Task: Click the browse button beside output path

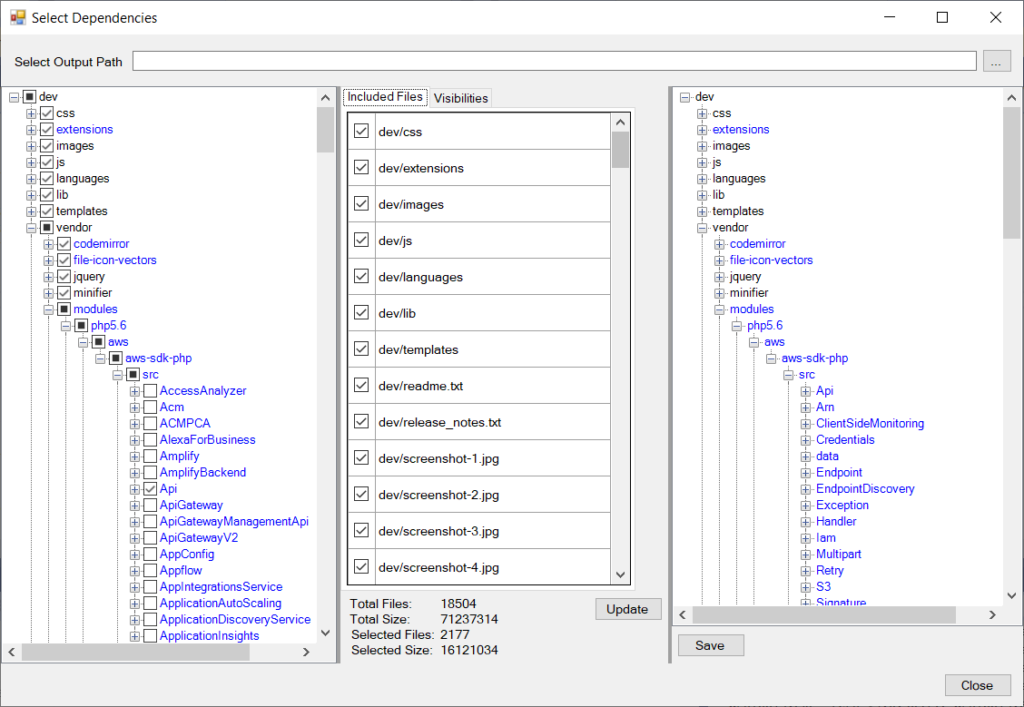Action: 997,61
